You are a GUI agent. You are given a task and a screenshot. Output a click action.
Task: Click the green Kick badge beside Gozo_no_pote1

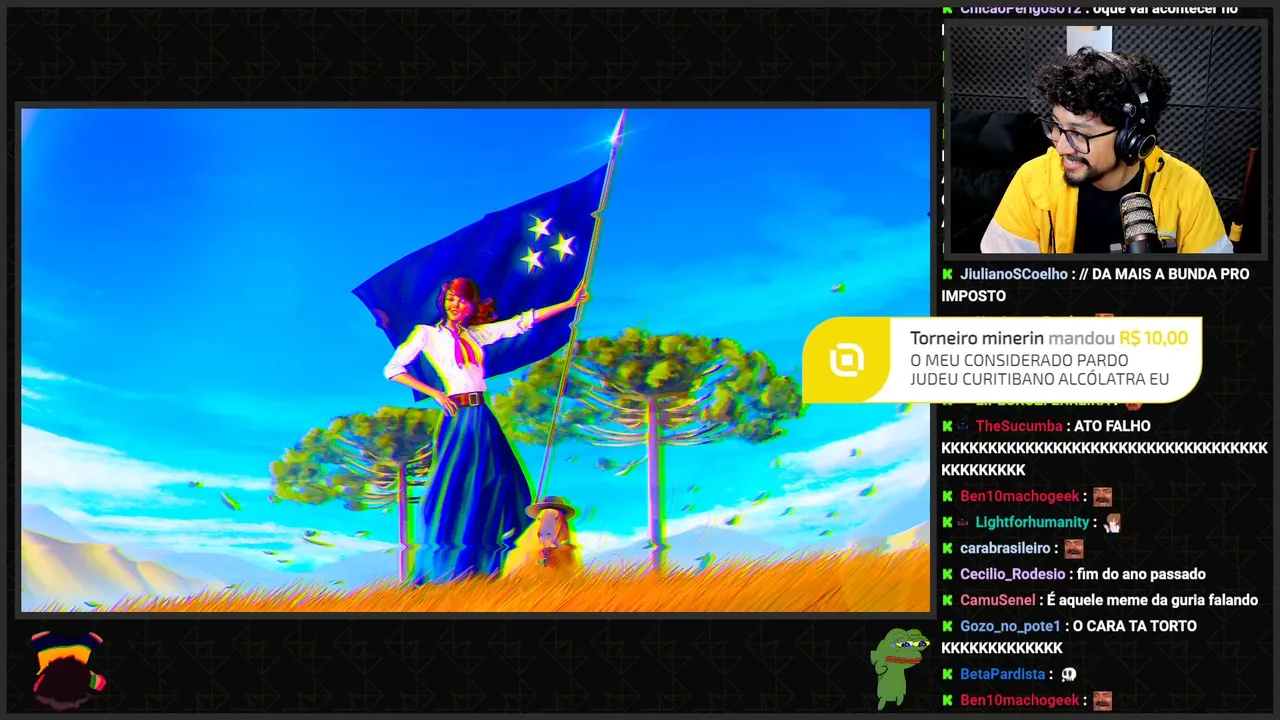click(947, 626)
